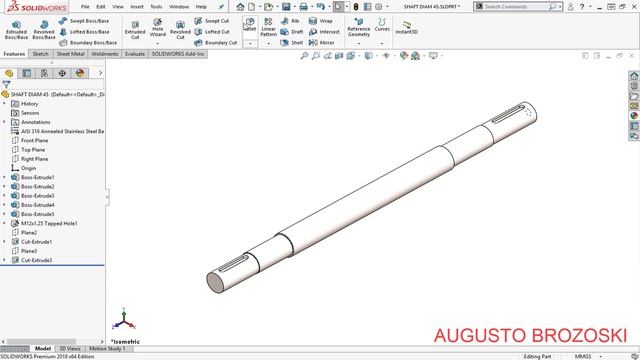The width and height of the screenshot is (640, 360).
Task: Open Reference Geometry tools
Action: [x=359, y=27]
